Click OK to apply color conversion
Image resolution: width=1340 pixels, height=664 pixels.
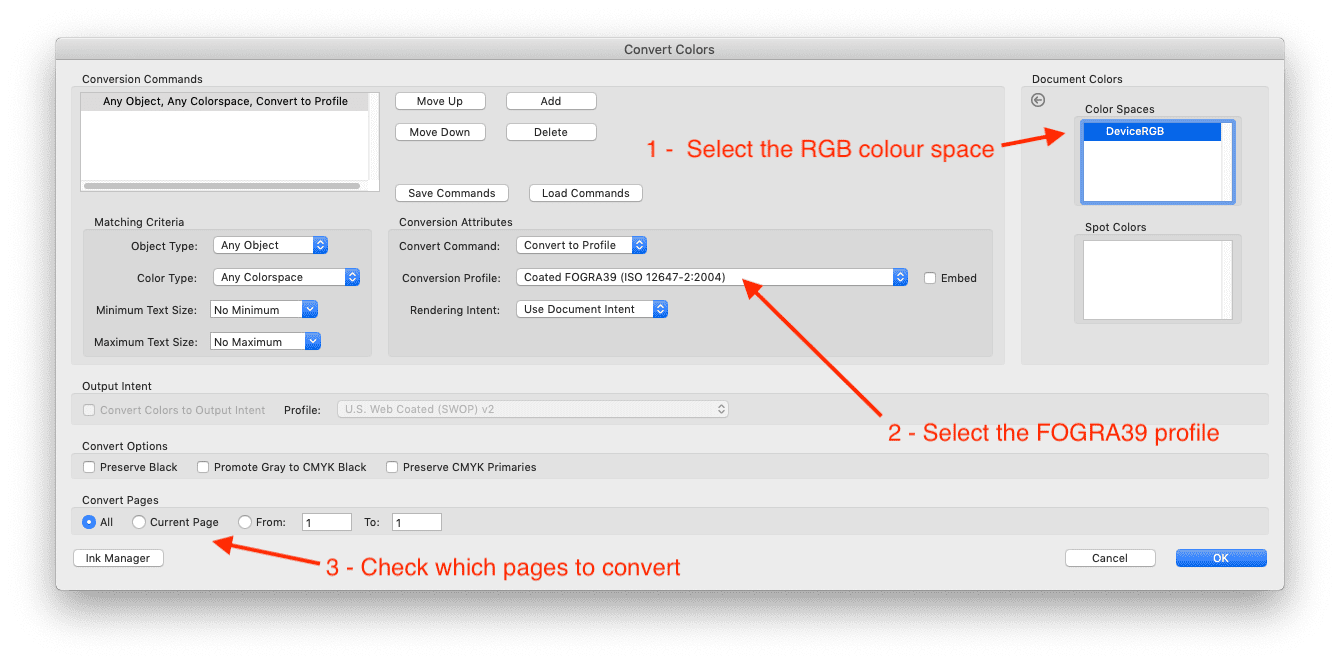[x=1220, y=557]
